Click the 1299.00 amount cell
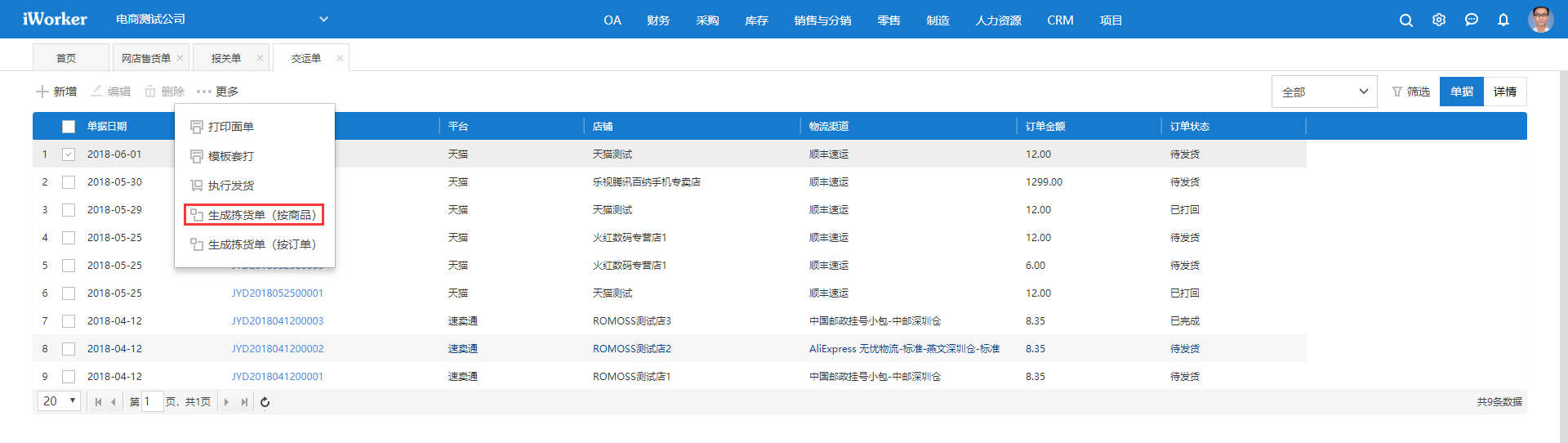The height and width of the screenshot is (443, 1568). (x=1044, y=182)
